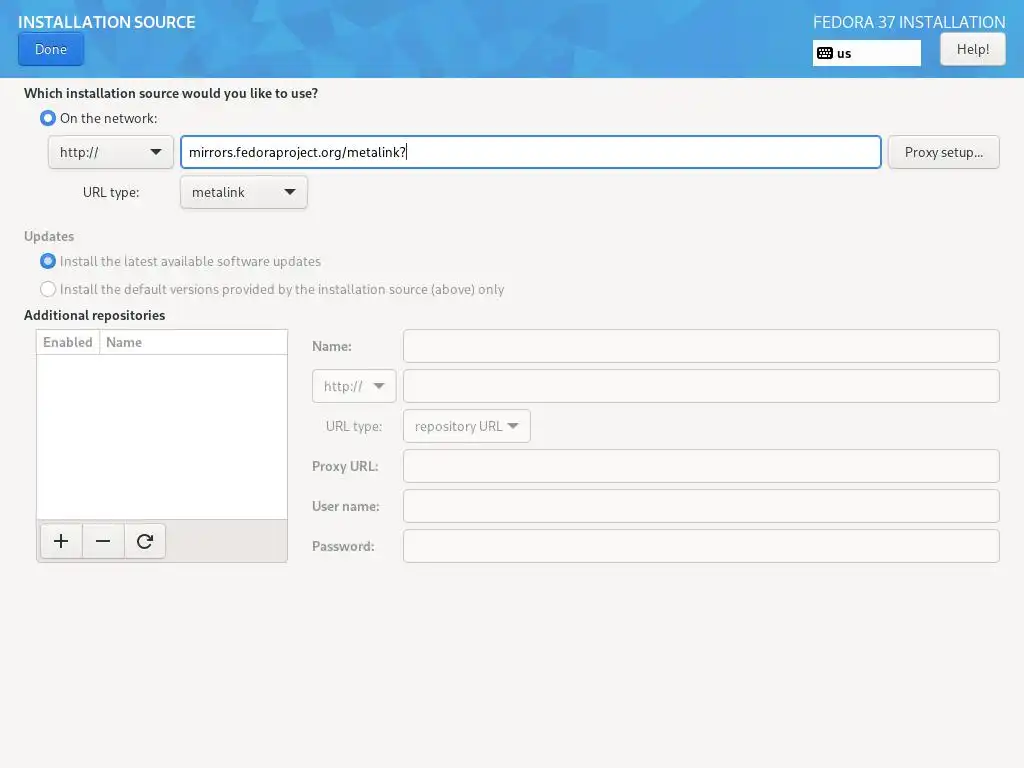Click the remove repository minus icon
Image resolution: width=1024 pixels, height=768 pixels.
tap(103, 541)
